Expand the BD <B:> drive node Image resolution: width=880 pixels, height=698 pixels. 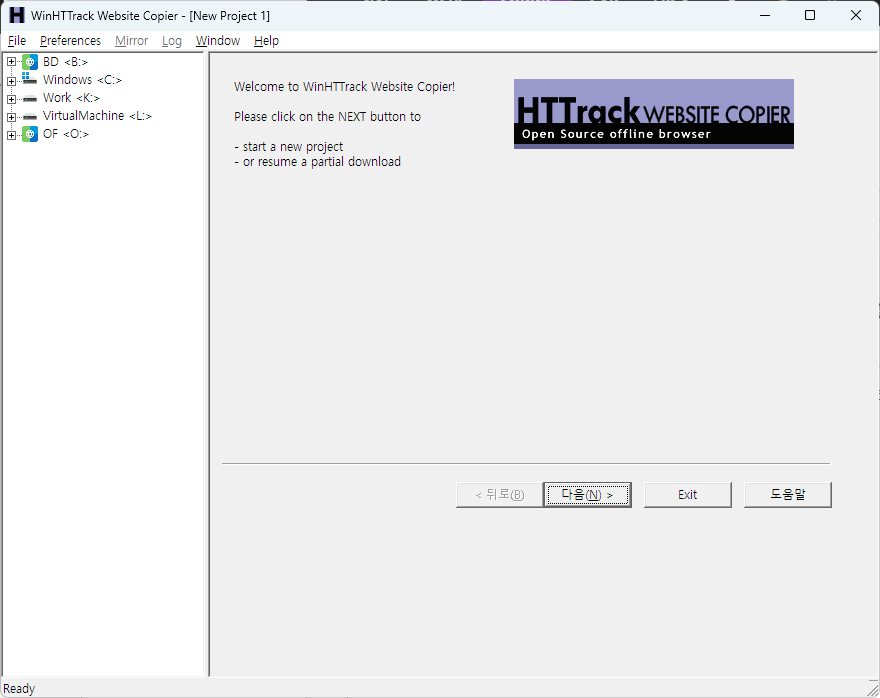tap(11, 62)
